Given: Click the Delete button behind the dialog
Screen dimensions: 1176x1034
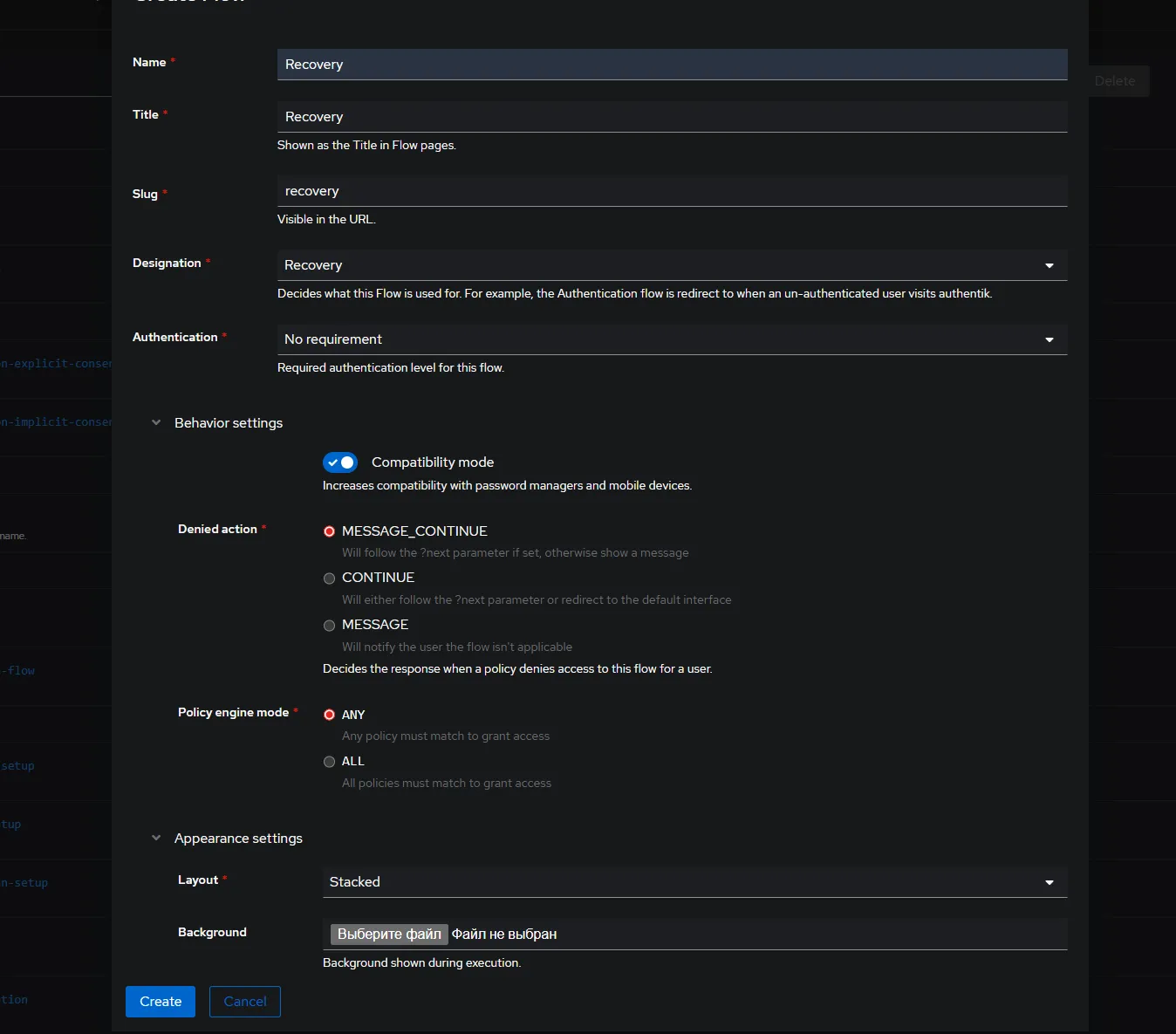Looking at the screenshot, I should (x=1115, y=80).
